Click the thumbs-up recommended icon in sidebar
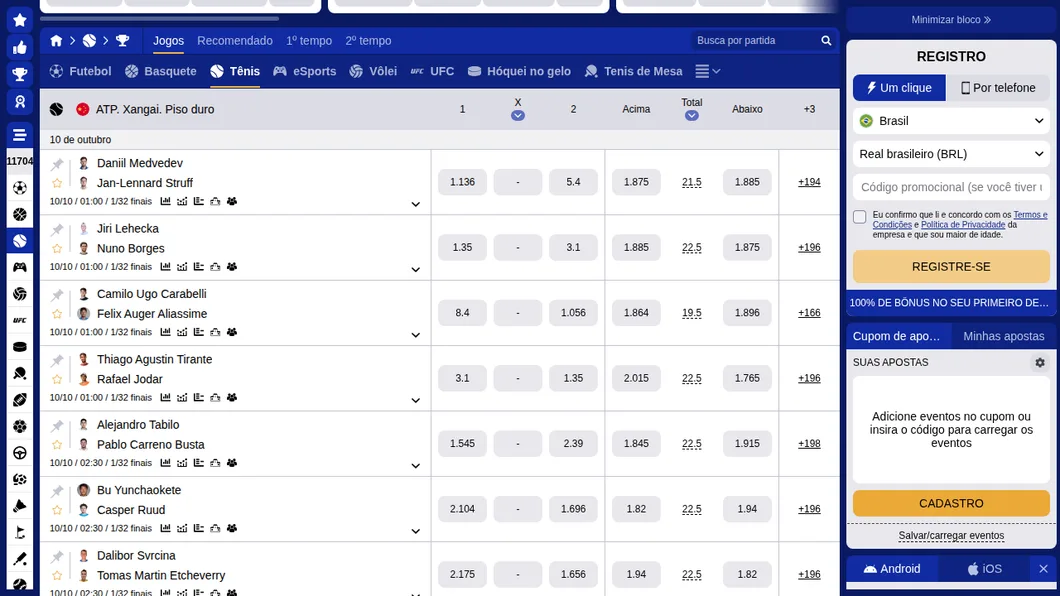The height and width of the screenshot is (596, 1060). (x=20, y=47)
